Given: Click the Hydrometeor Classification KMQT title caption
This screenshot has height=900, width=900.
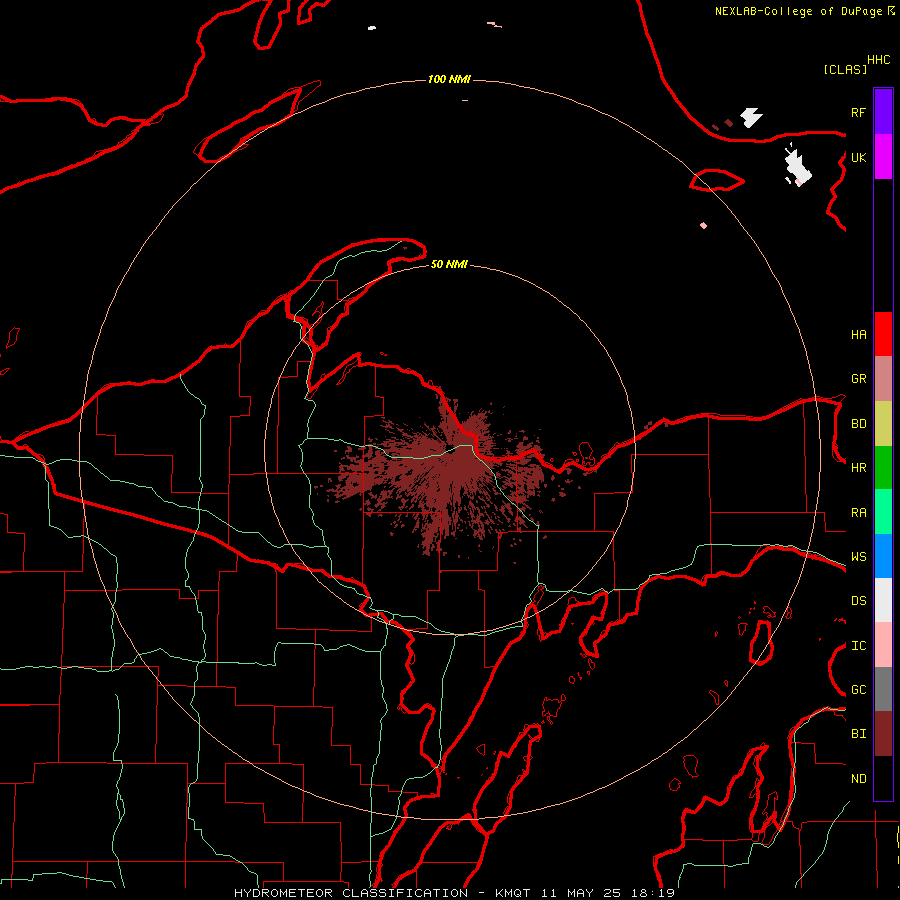Looking at the screenshot, I should click(454, 893).
